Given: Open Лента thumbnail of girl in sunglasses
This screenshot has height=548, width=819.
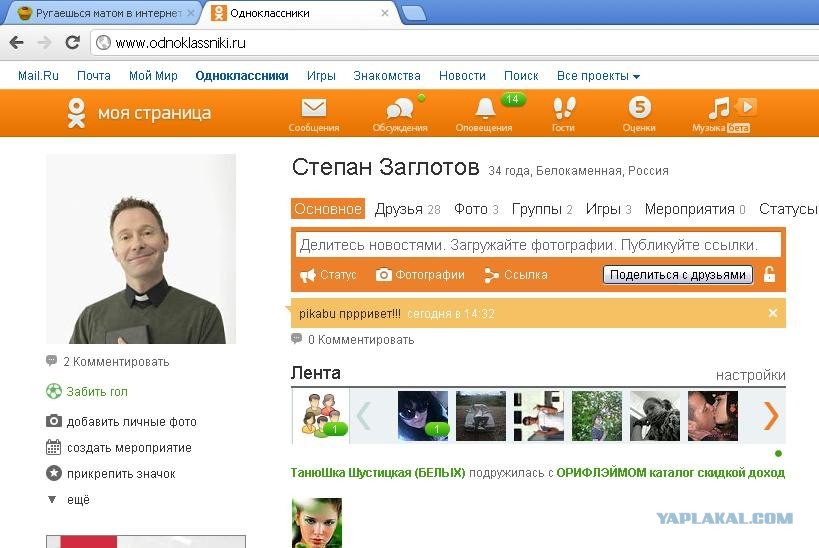Looking at the screenshot, I should click(423, 416).
